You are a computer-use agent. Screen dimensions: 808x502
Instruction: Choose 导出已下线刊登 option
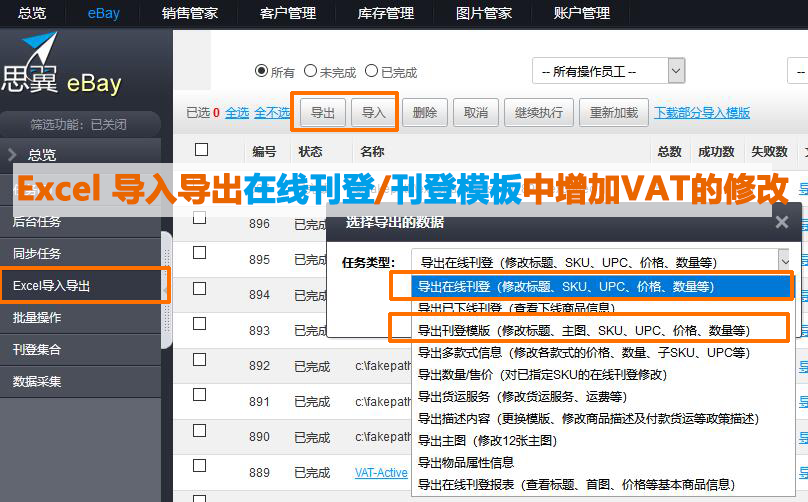[x=601, y=308]
